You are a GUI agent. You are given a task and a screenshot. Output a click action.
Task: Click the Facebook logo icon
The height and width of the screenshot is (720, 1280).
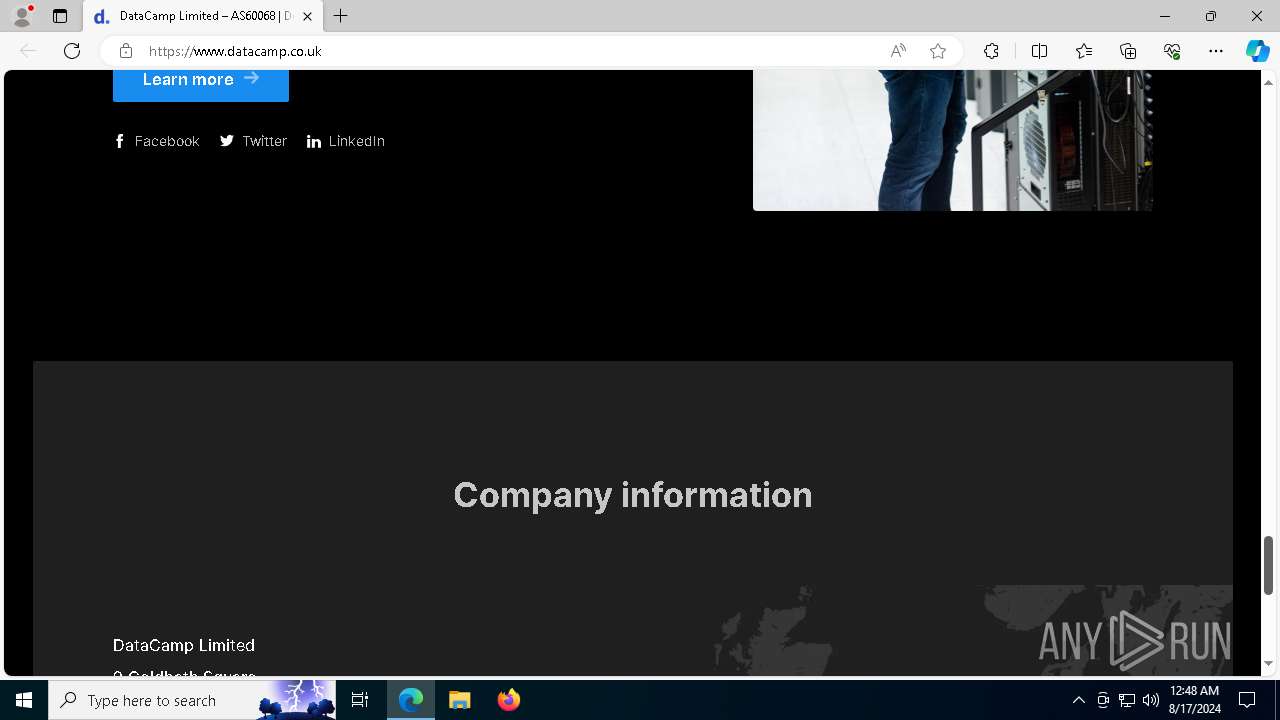point(120,141)
